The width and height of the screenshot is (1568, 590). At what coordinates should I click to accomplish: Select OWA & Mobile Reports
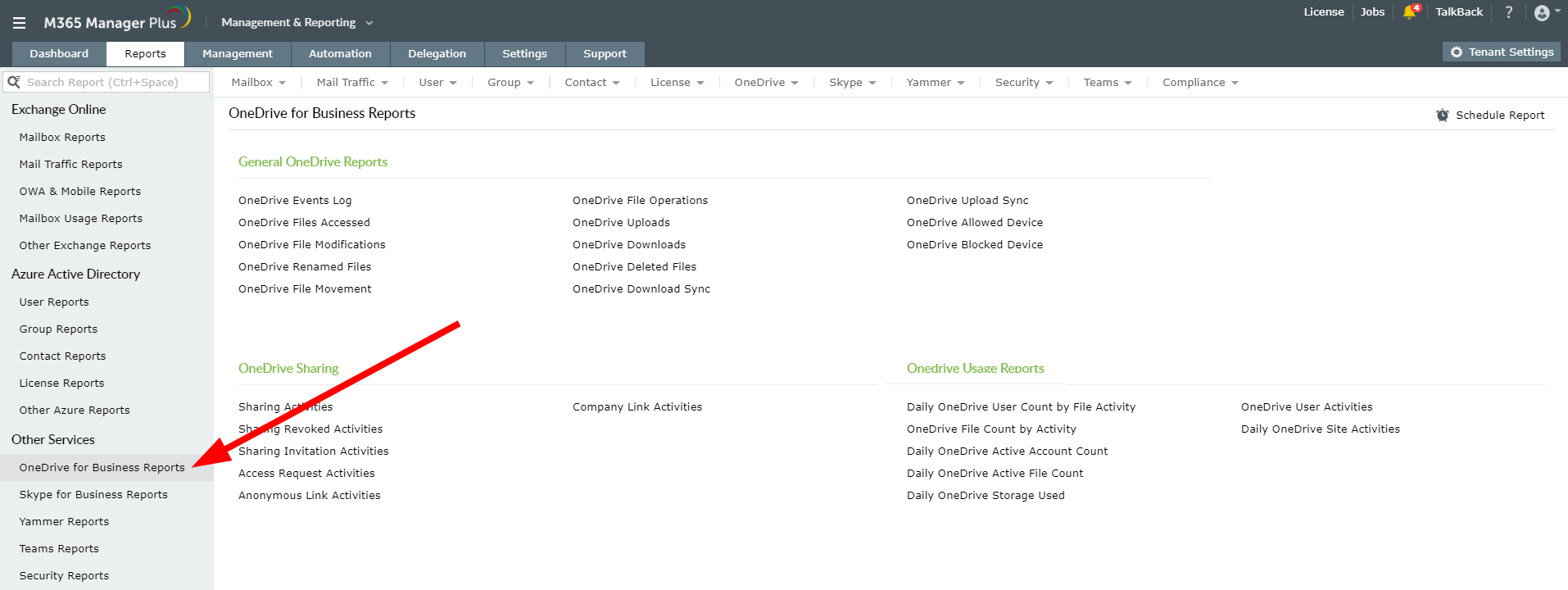80,191
